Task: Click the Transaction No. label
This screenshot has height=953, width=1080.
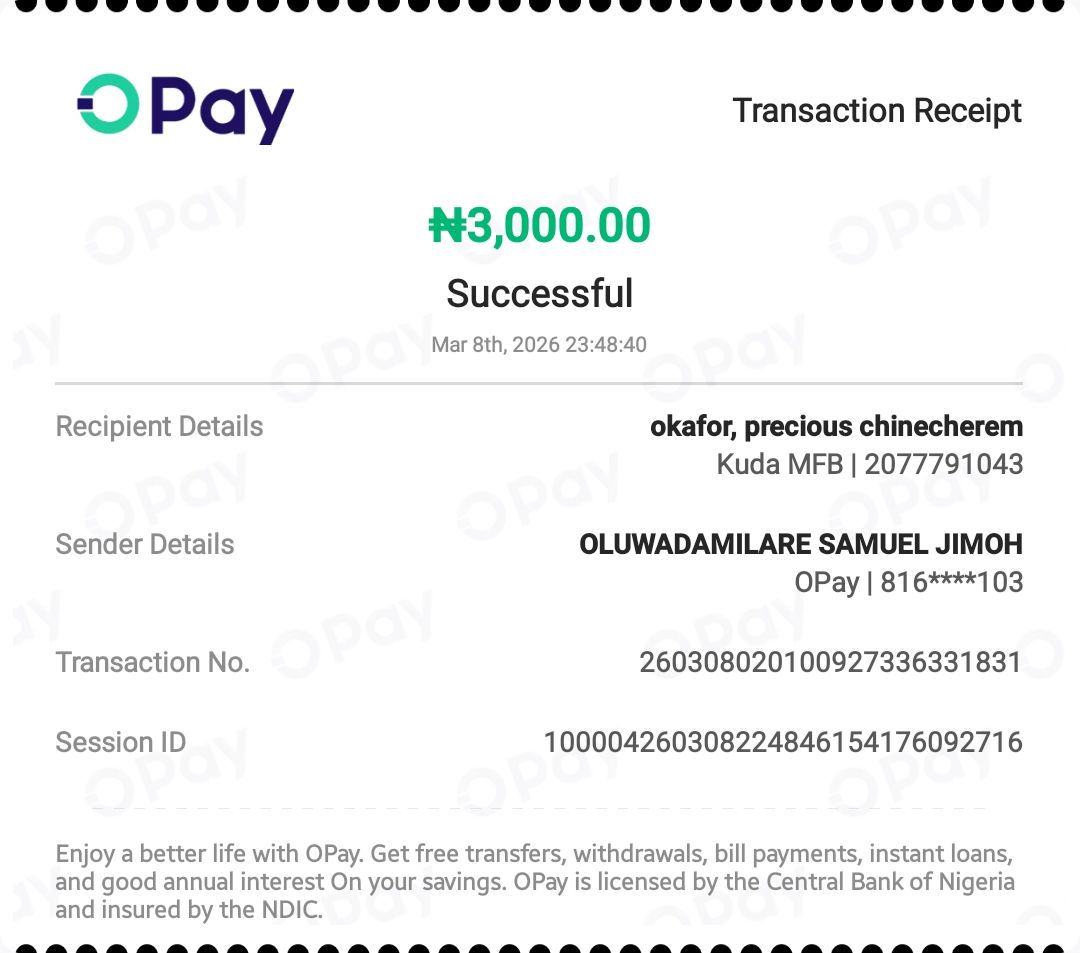Action: point(152,662)
